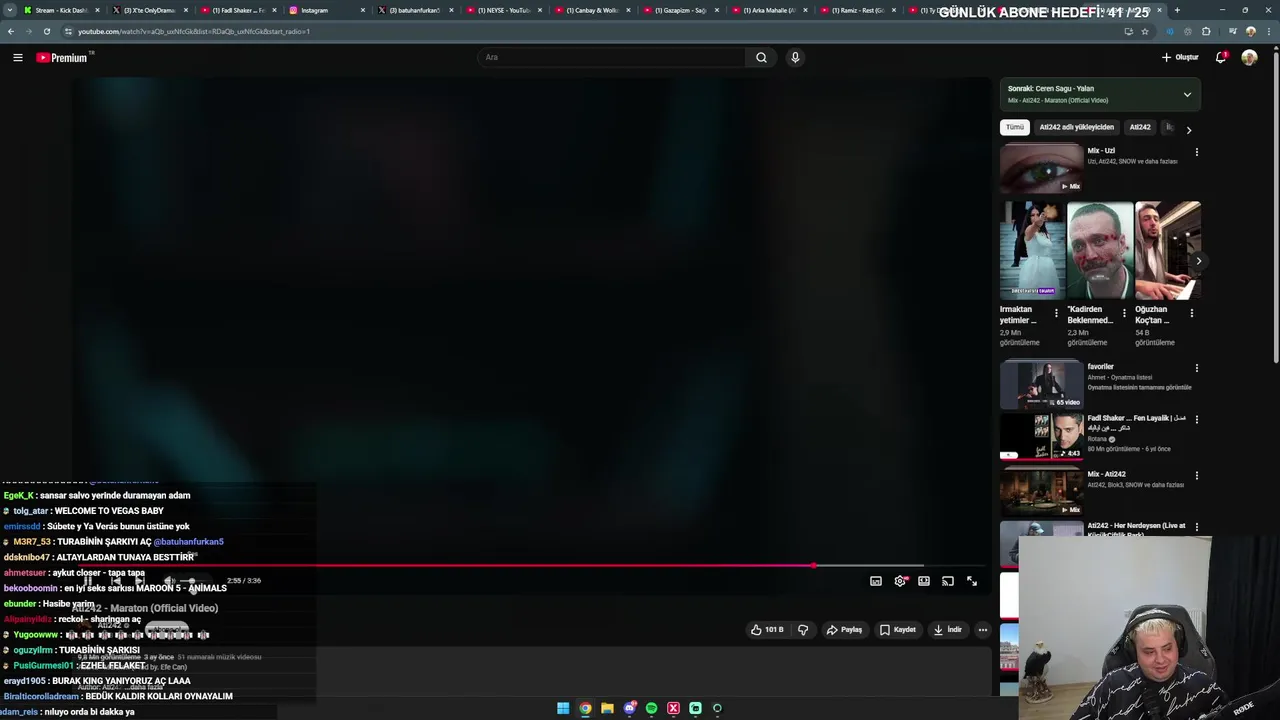Reload the page in Chrome

pos(47,31)
